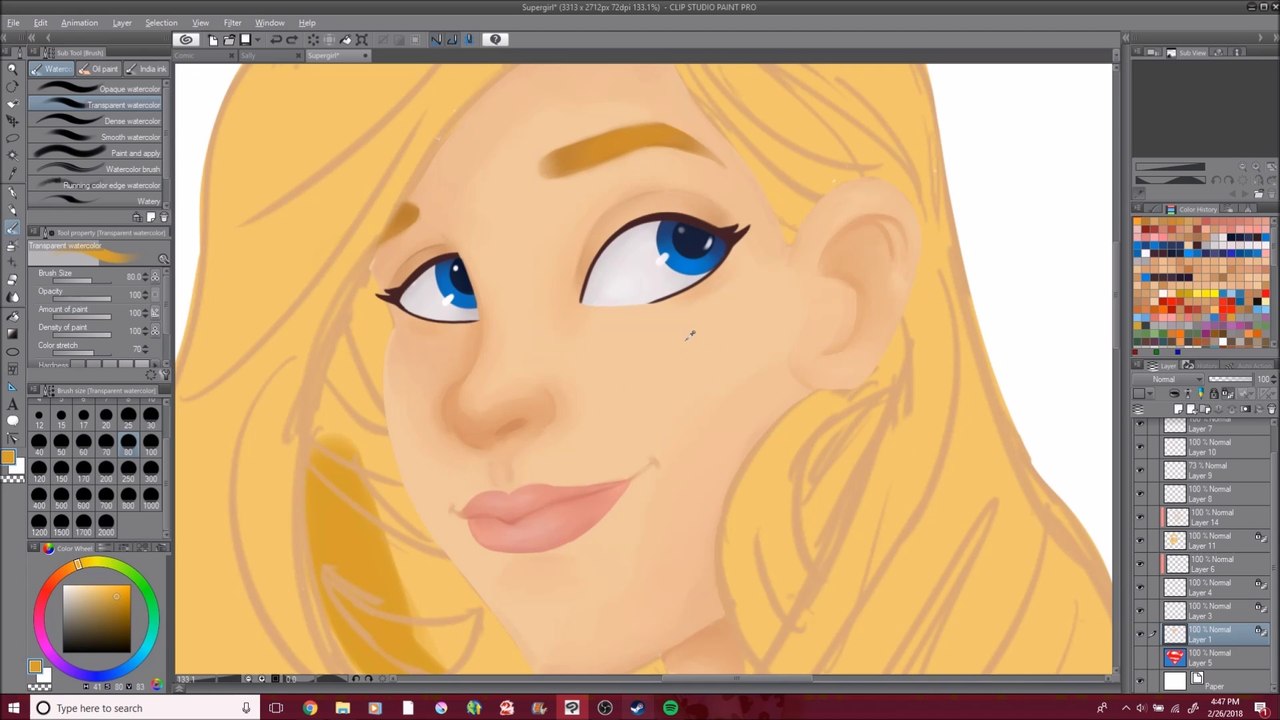This screenshot has height=720, width=1280.
Task: Open Chrome from the taskbar
Action: coord(310,708)
